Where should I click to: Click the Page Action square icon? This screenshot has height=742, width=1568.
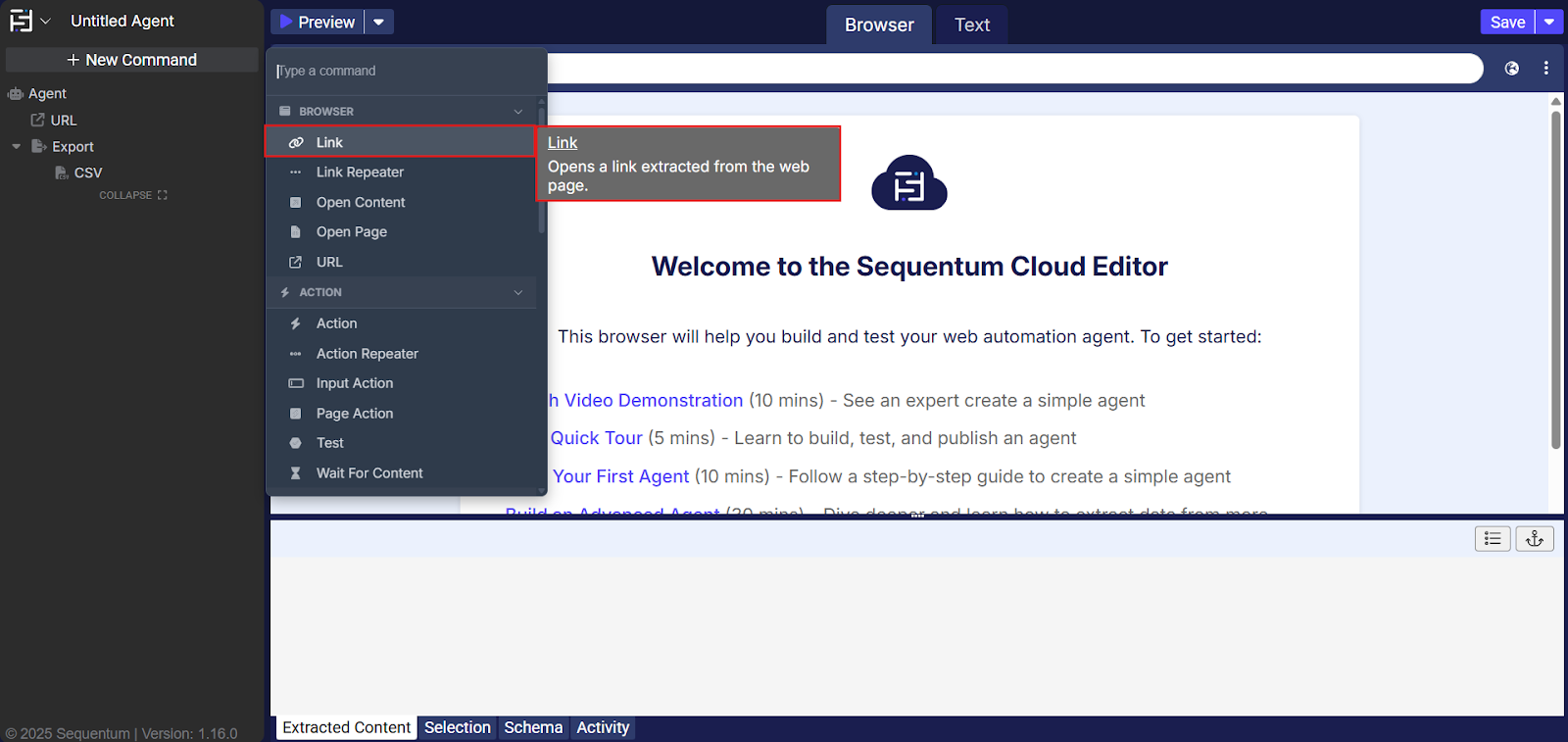click(x=296, y=414)
